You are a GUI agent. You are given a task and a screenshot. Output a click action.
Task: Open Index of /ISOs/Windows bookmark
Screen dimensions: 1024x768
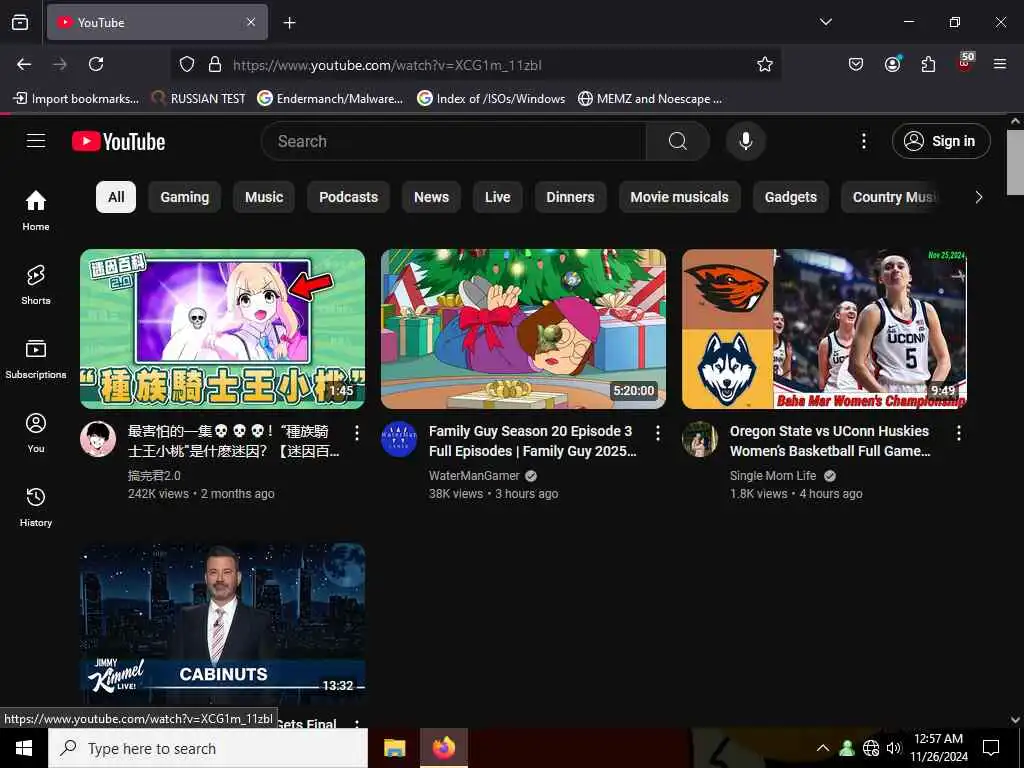click(491, 99)
